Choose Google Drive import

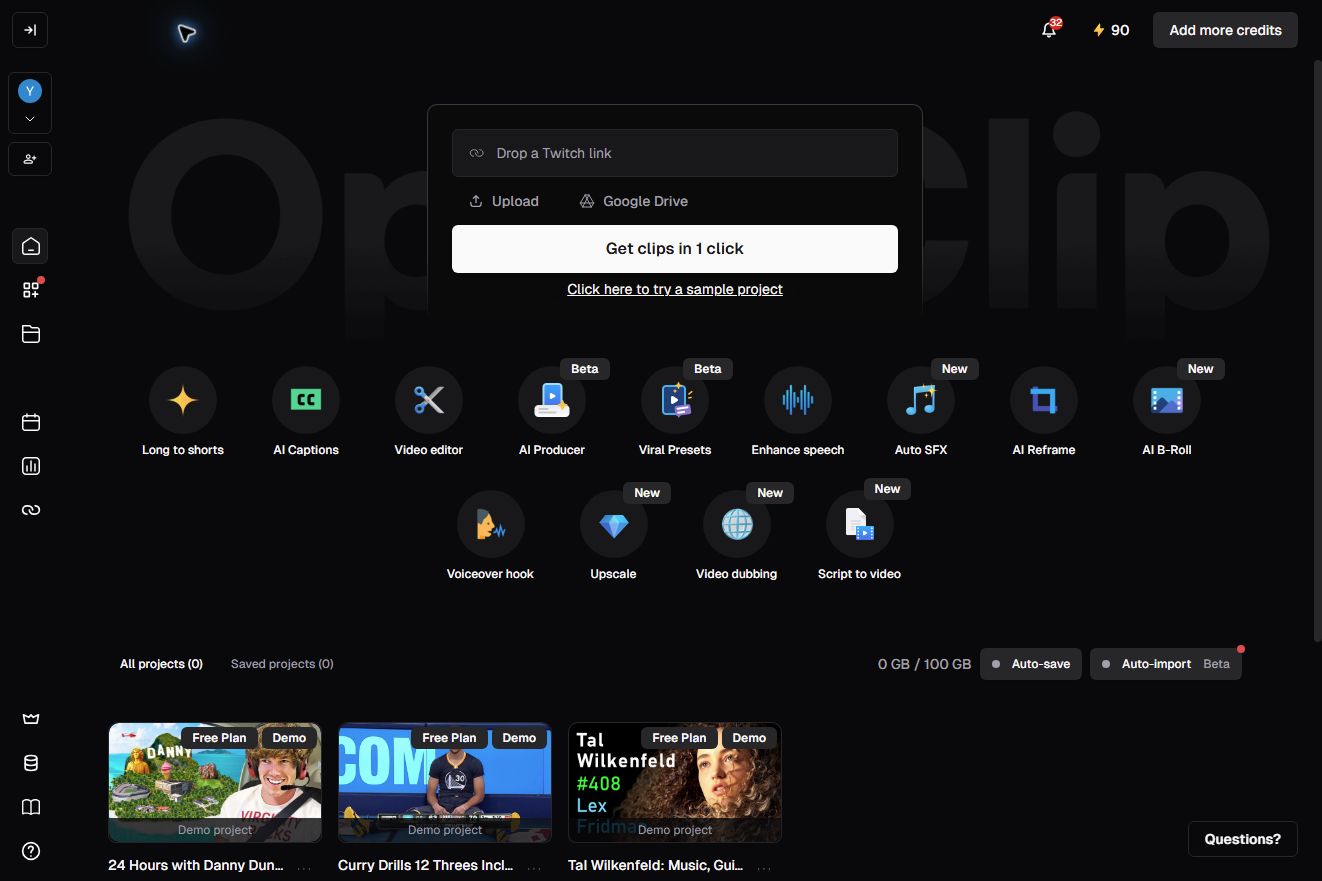click(x=633, y=201)
